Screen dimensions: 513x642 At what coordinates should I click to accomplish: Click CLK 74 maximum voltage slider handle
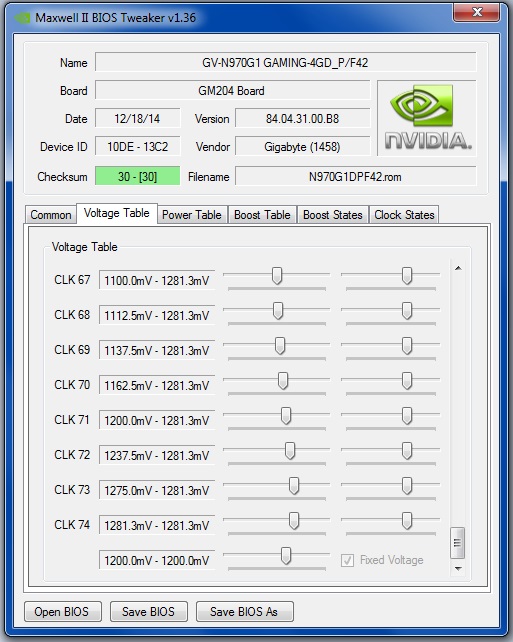(x=407, y=521)
